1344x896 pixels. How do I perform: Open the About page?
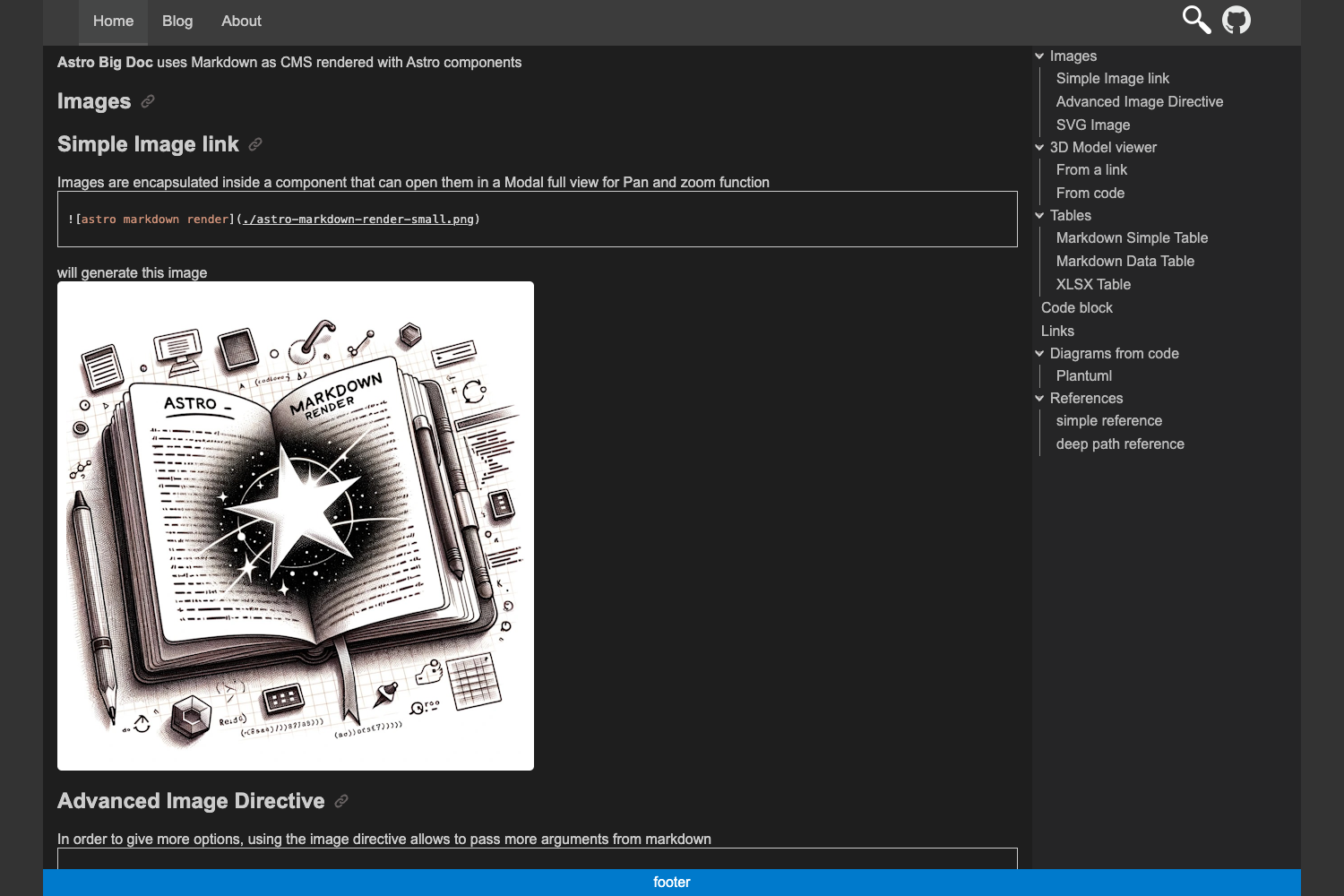240,21
